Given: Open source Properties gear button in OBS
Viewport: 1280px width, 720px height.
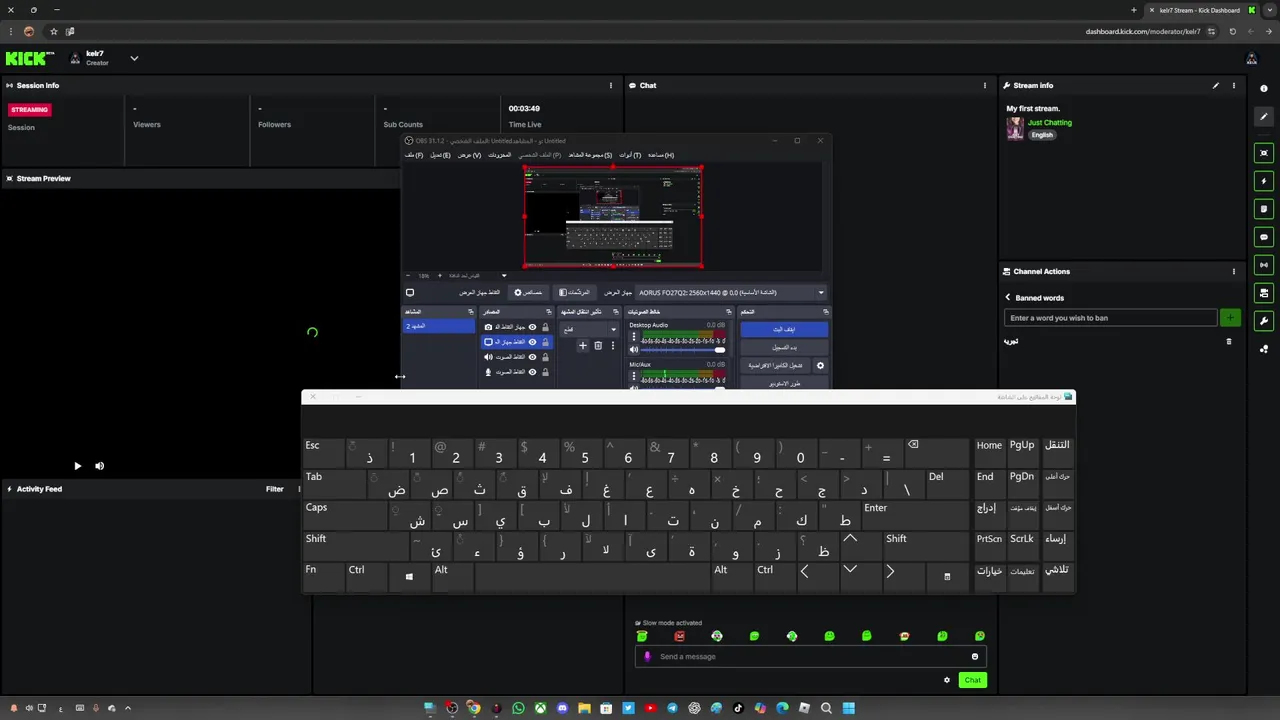Looking at the screenshot, I should coord(528,292).
